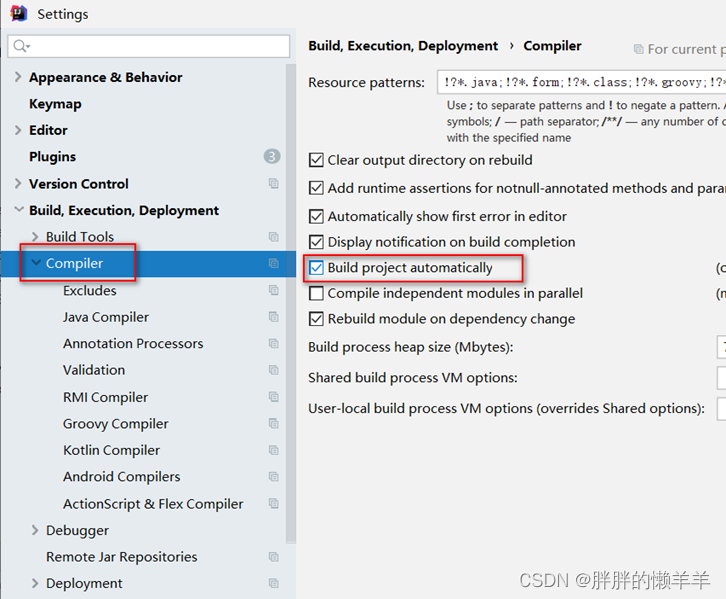Viewport: 726px width, 599px height.
Task: Click the project-level icon next to Version Control
Action: (274, 184)
